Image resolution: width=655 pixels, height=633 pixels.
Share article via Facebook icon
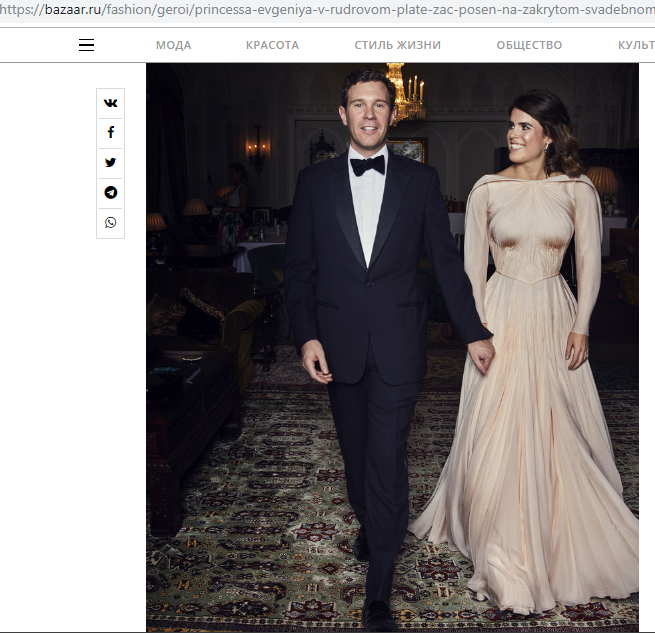coord(111,132)
